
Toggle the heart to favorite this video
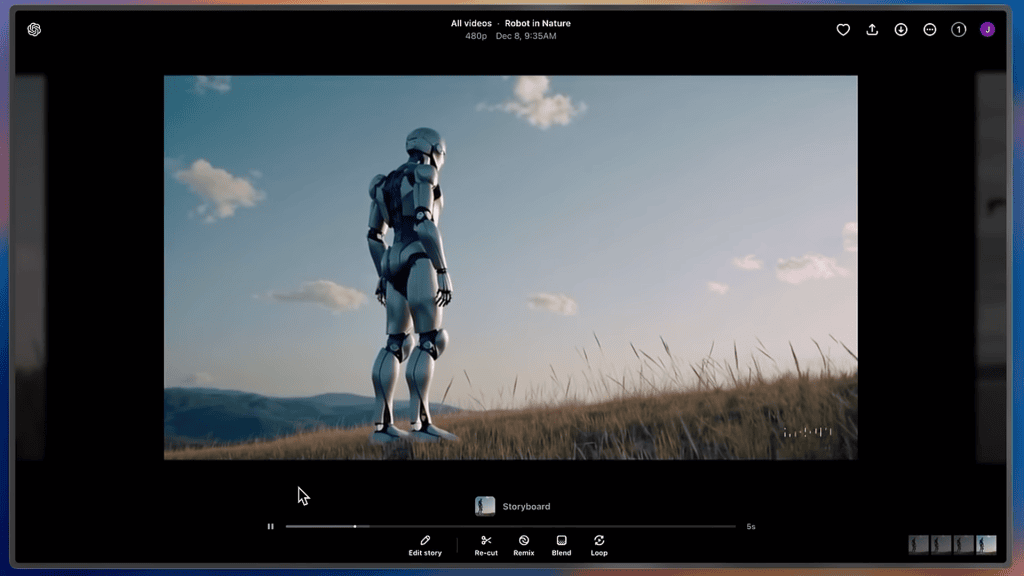843,30
